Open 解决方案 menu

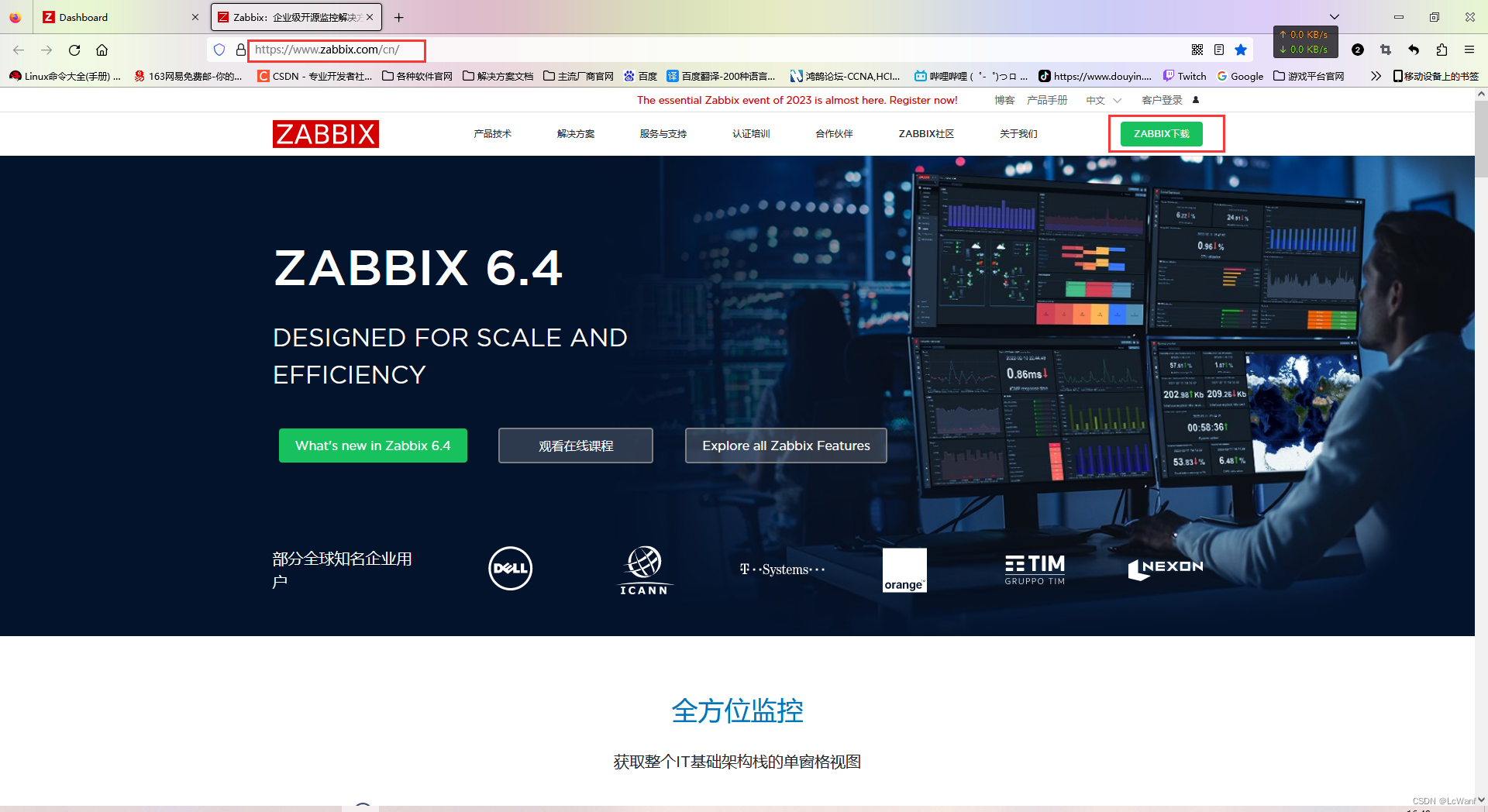pyautogui.click(x=576, y=134)
